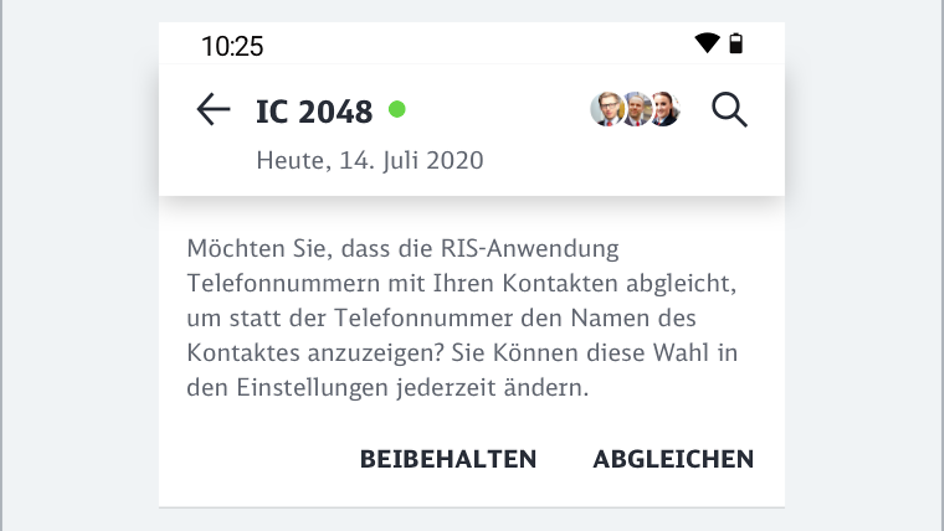The height and width of the screenshot is (531, 944).
Task: Tap the battery icon in status bar
Action: pyautogui.click(x=737, y=43)
